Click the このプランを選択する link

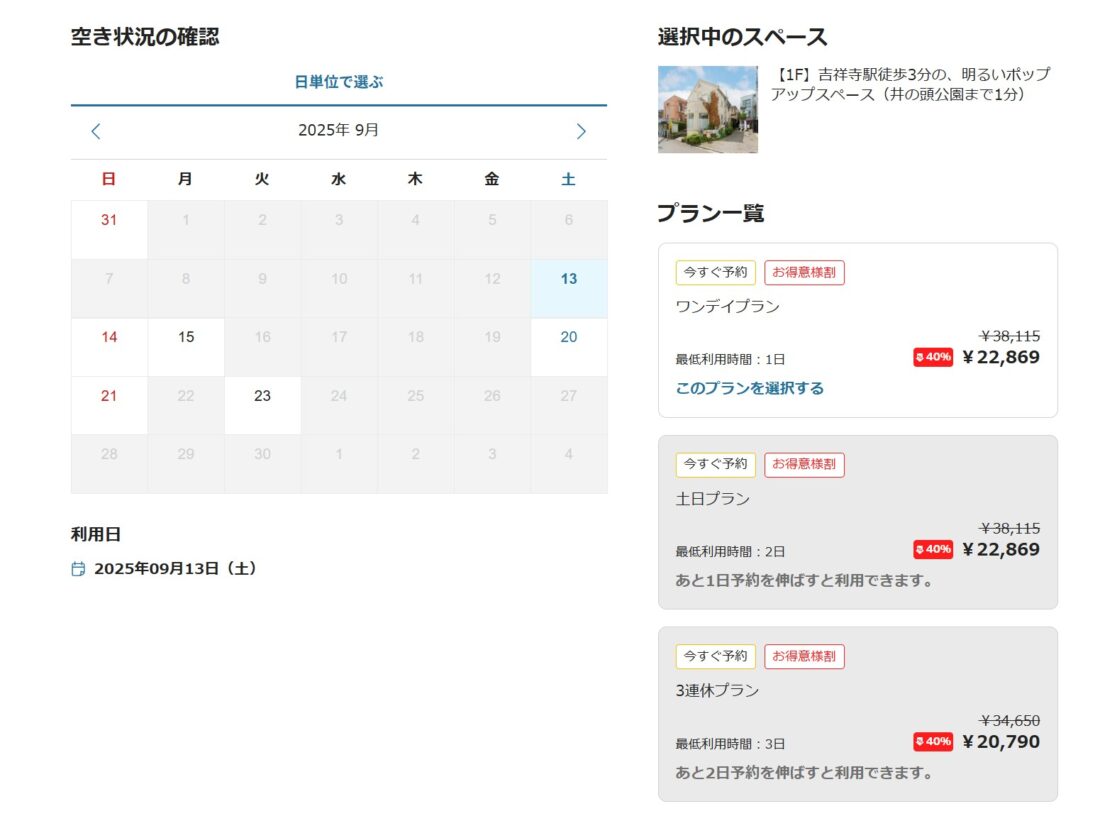(749, 388)
